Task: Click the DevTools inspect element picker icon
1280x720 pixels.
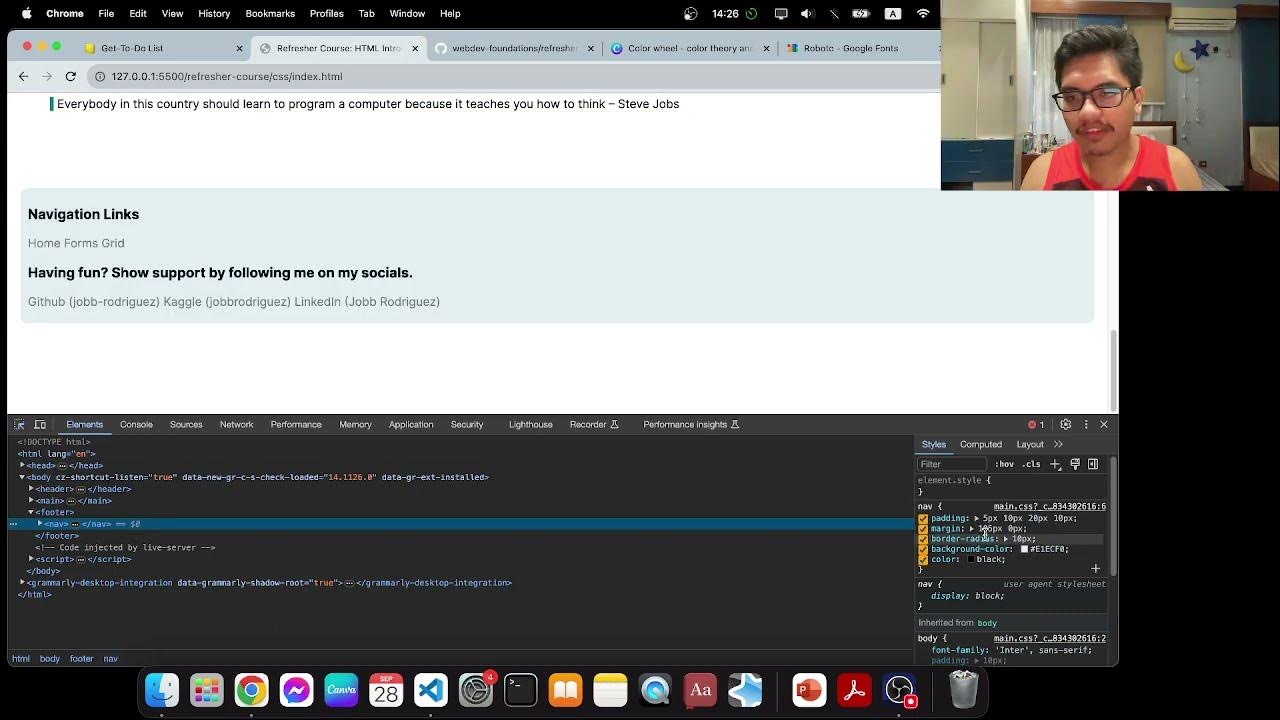Action: (x=21, y=425)
